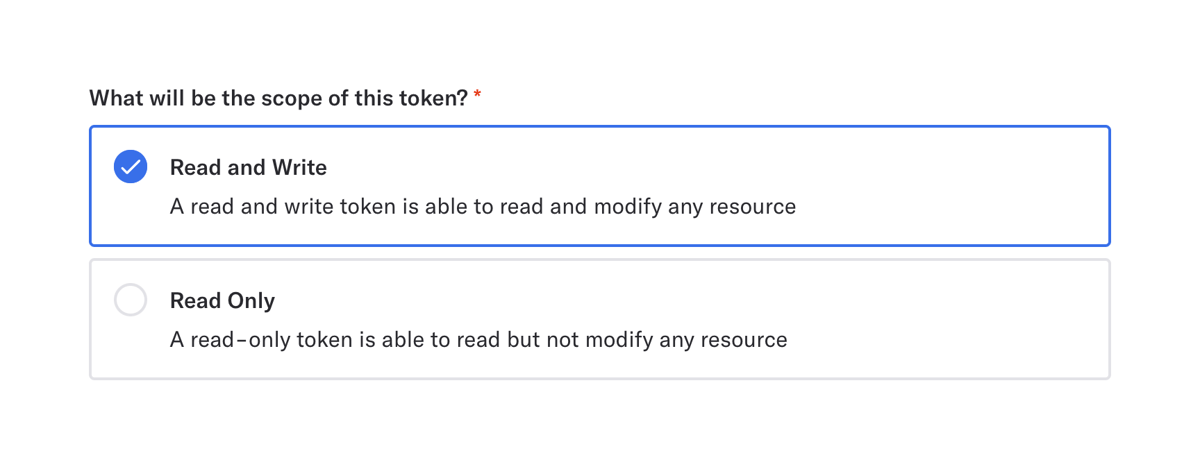Click the blue checkmark icon
The height and width of the screenshot is (469, 1200).
pos(131,167)
